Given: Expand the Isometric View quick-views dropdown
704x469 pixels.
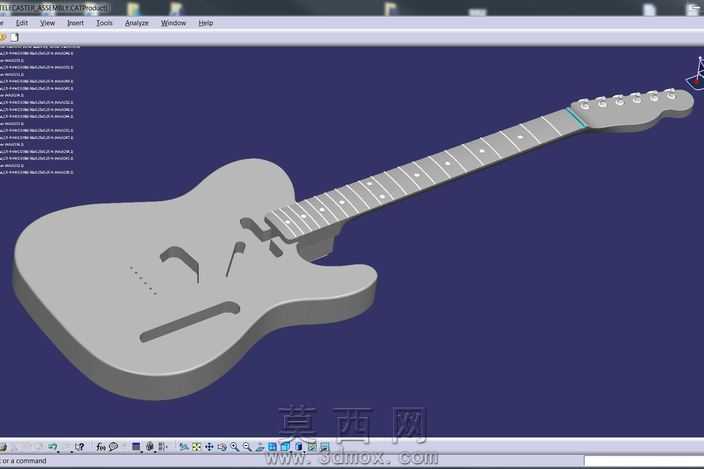Looking at the screenshot, I should 291,451.
